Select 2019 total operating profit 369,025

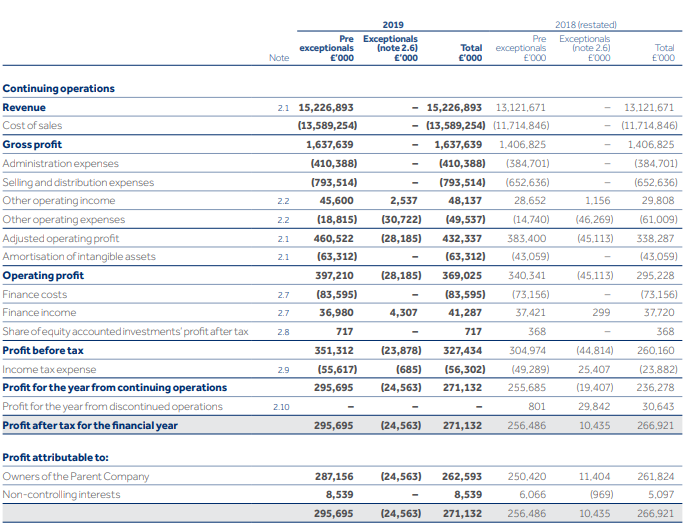point(462,276)
